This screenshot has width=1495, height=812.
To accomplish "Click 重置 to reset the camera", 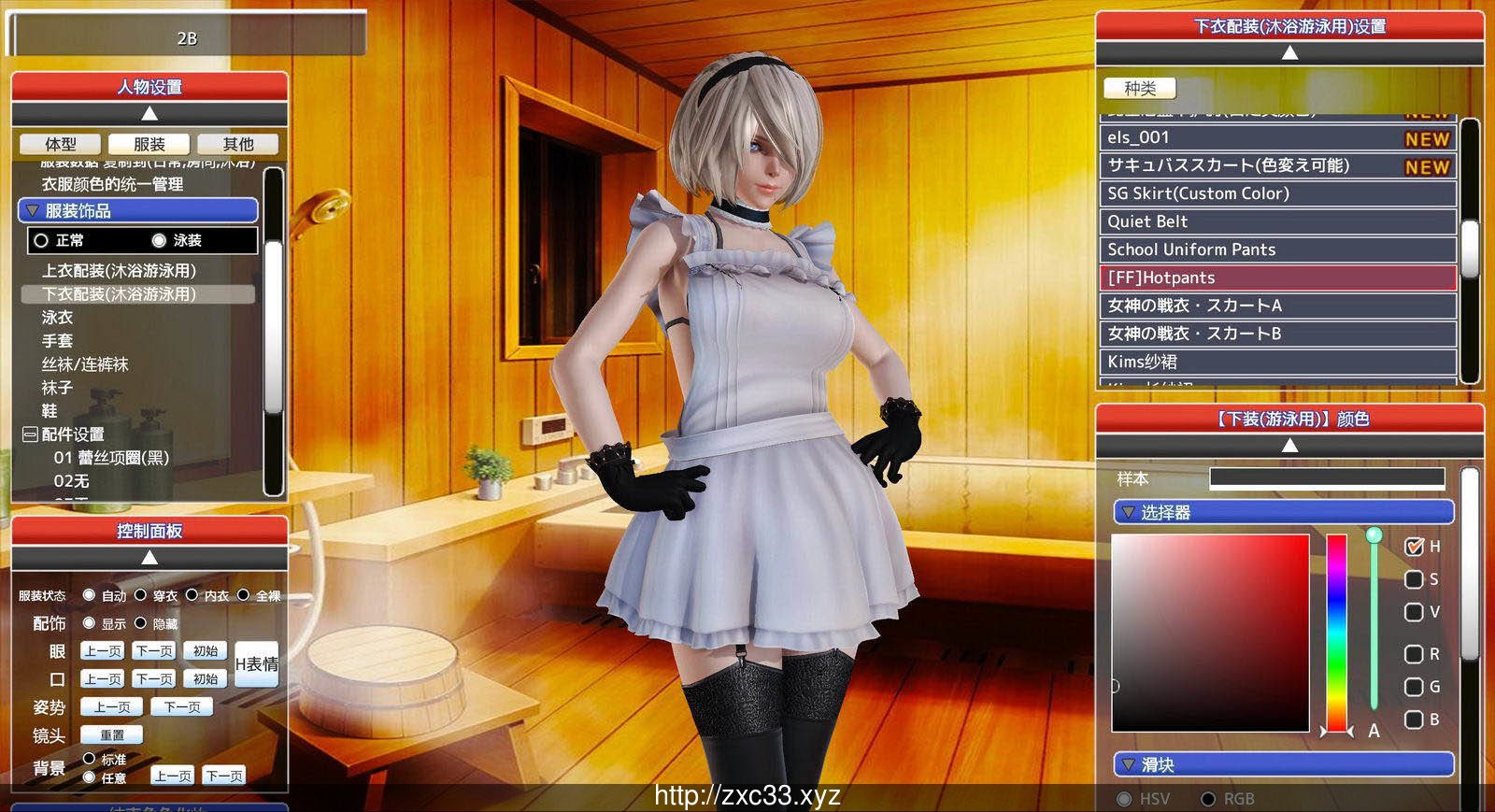I will (111, 735).
